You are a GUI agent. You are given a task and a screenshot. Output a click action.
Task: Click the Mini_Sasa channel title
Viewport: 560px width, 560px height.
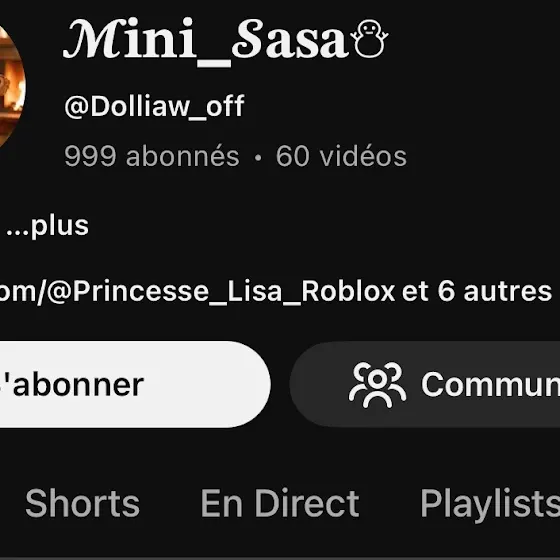(x=226, y=41)
